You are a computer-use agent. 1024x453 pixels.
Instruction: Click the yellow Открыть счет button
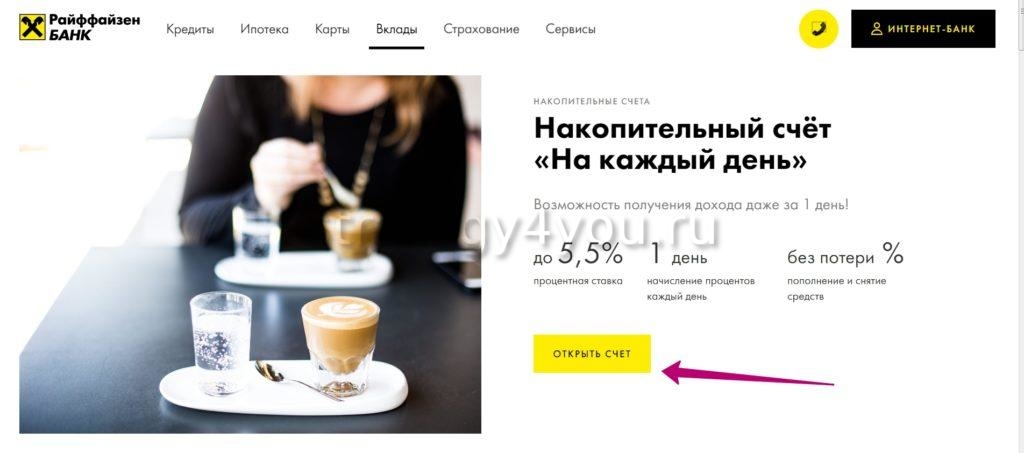(x=592, y=354)
